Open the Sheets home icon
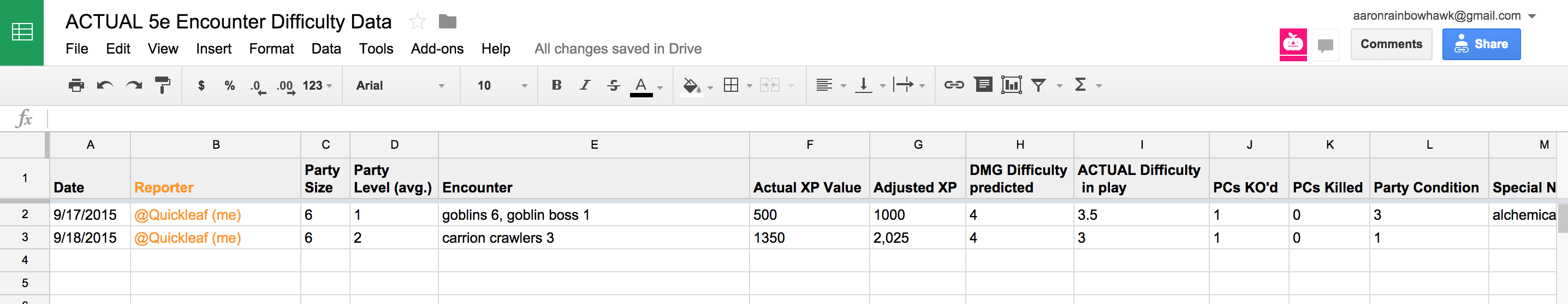The height and width of the screenshot is (304, 1568). click(x=22, y=32)
